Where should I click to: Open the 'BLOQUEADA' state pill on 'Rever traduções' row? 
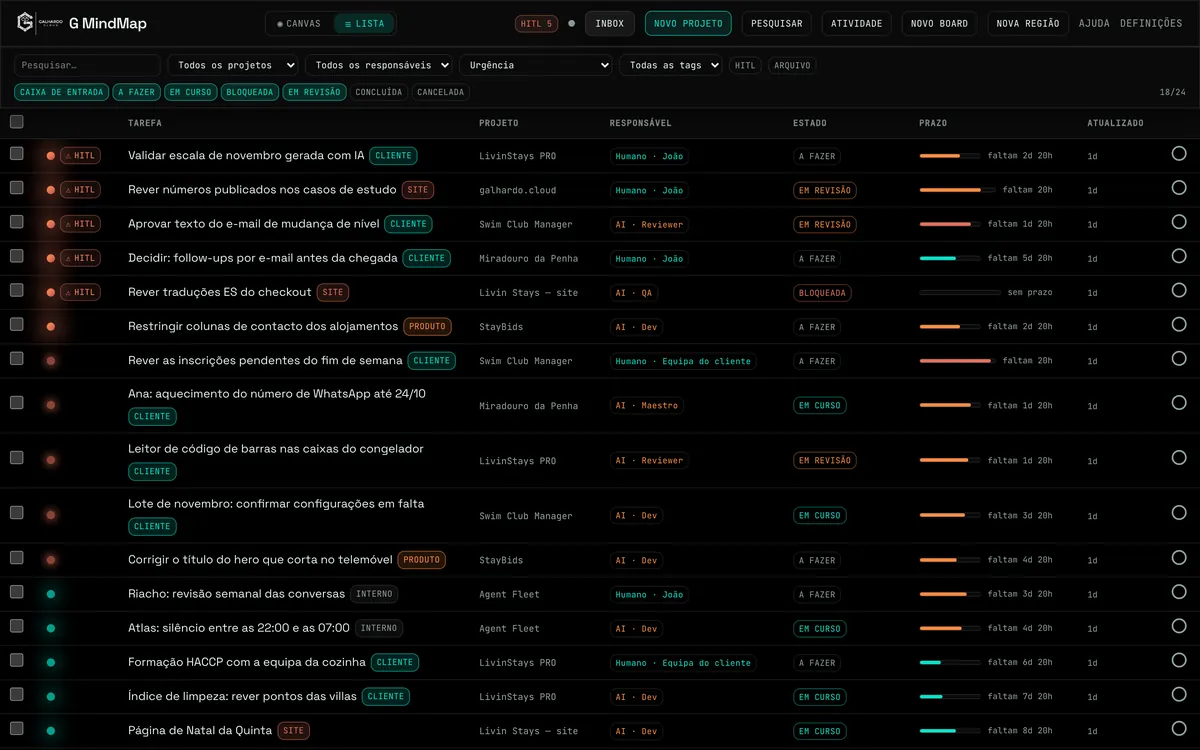coord(822,293)
